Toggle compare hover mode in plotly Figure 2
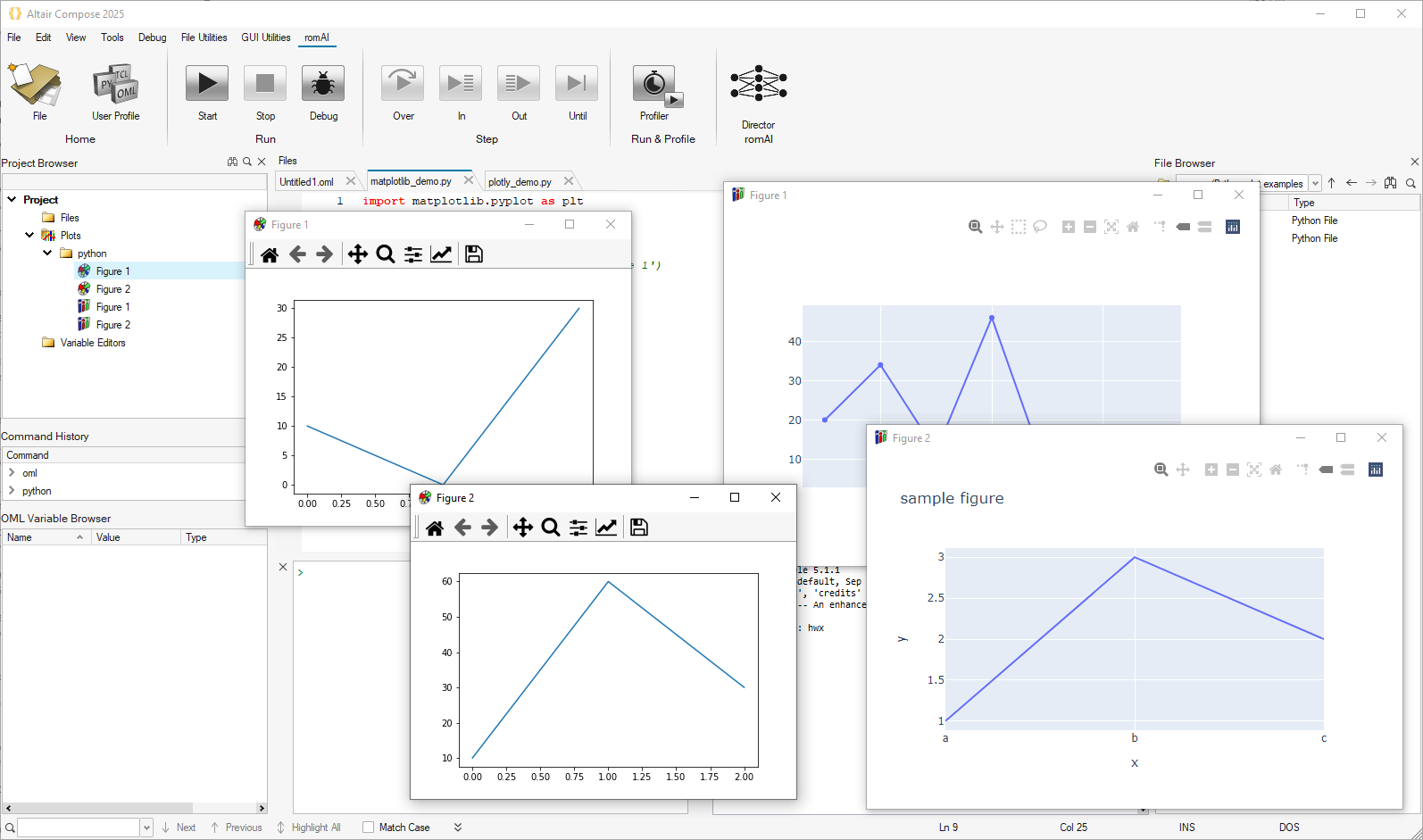 [x=1347, y=470]
